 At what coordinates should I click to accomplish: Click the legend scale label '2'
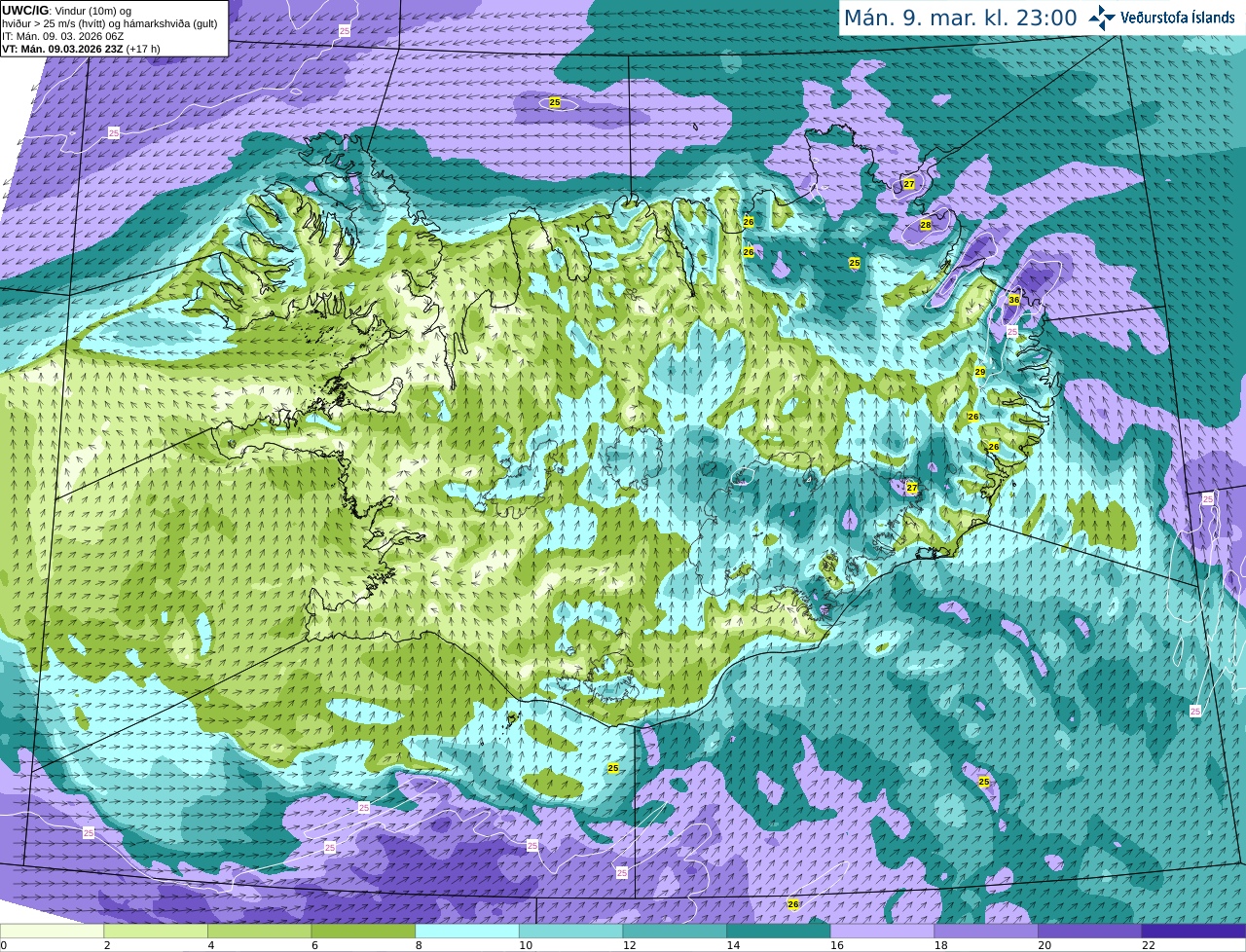click(106, 945)
